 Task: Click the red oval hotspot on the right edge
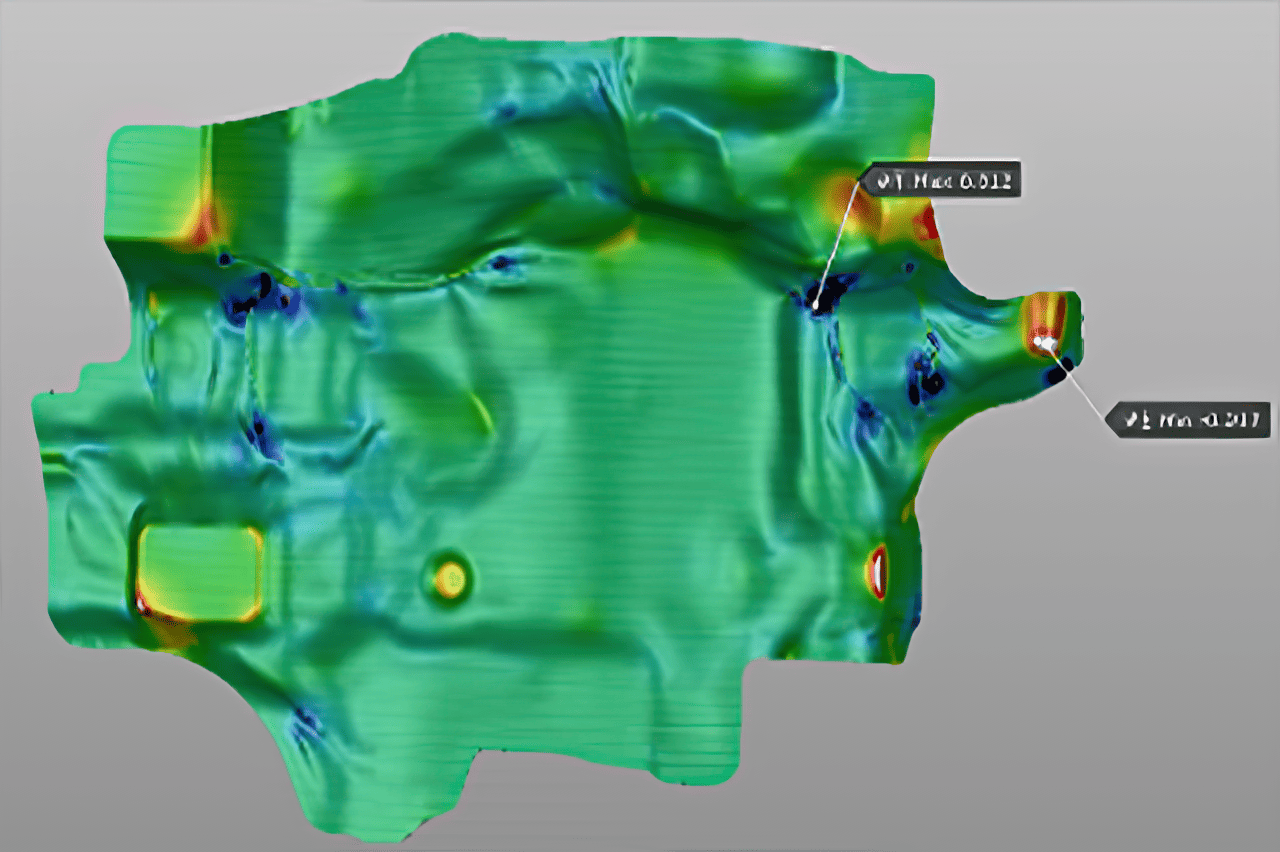pyautogui.click(x=877, y=572)
